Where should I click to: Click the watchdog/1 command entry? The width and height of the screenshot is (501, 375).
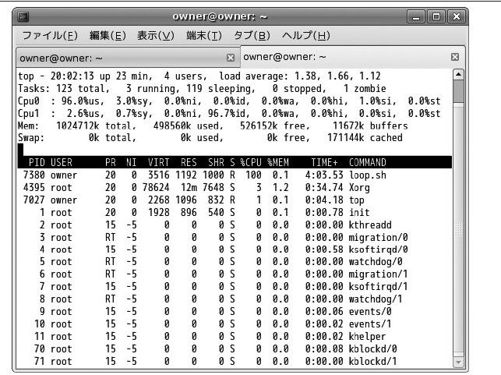376,299
